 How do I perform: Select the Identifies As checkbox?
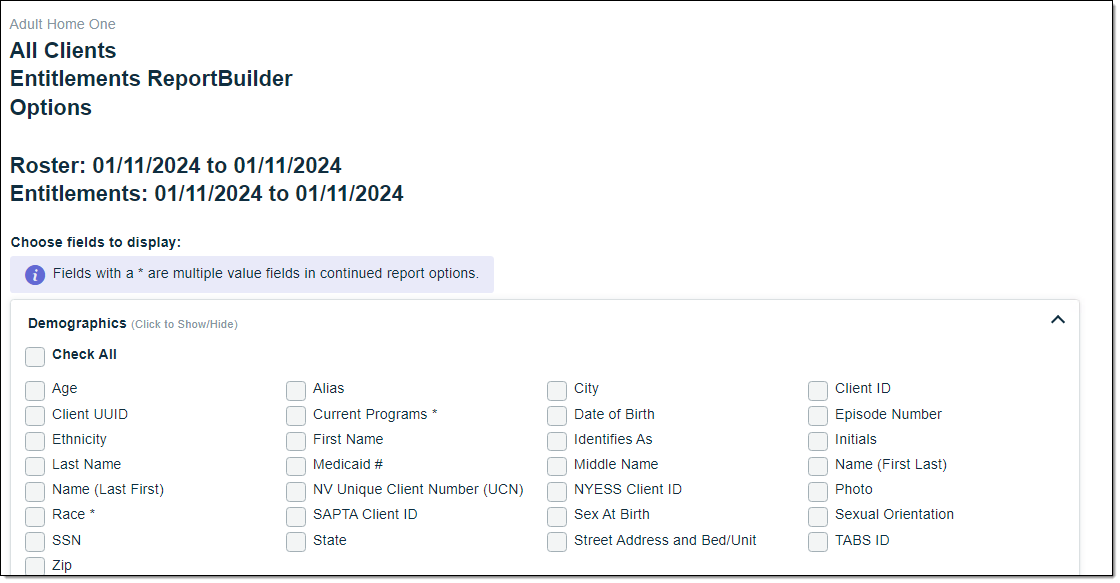coord(557,441)
